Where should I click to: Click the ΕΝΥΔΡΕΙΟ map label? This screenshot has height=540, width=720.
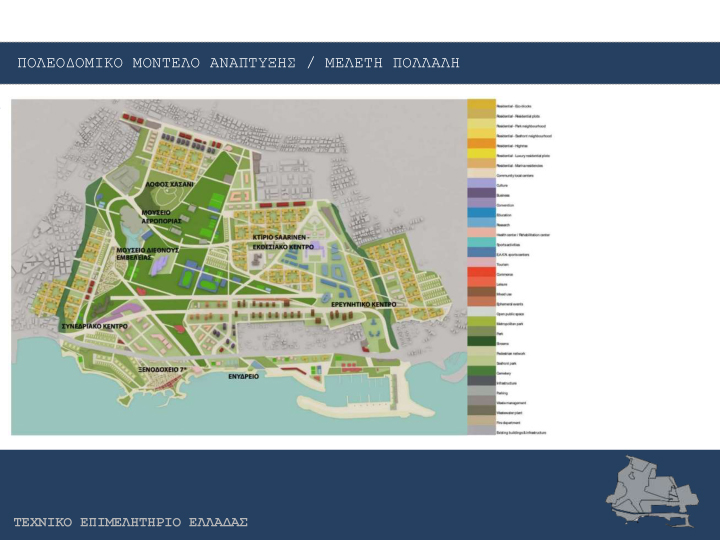coord(243,377)
